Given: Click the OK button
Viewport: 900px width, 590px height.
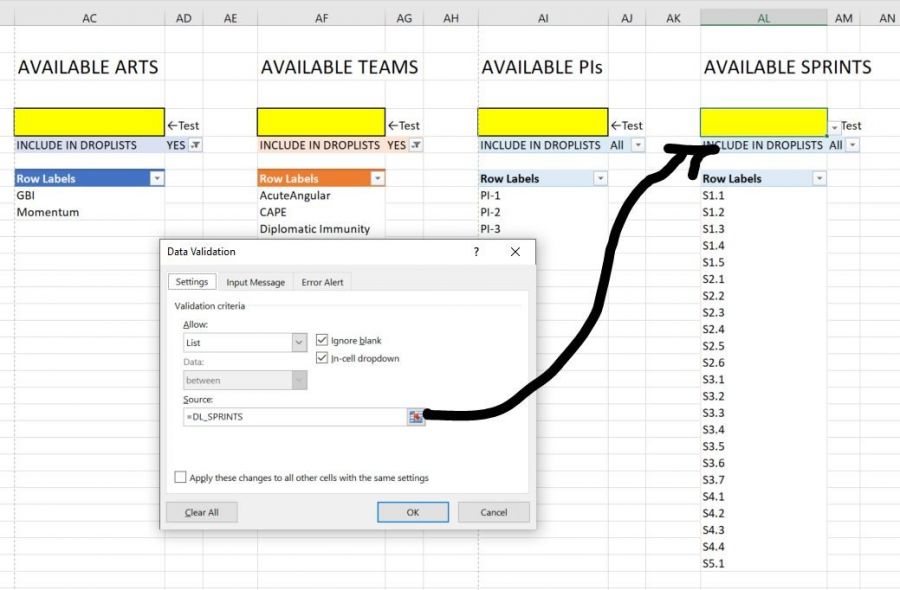Looking at the screenshot, I should tap(413, 513).
